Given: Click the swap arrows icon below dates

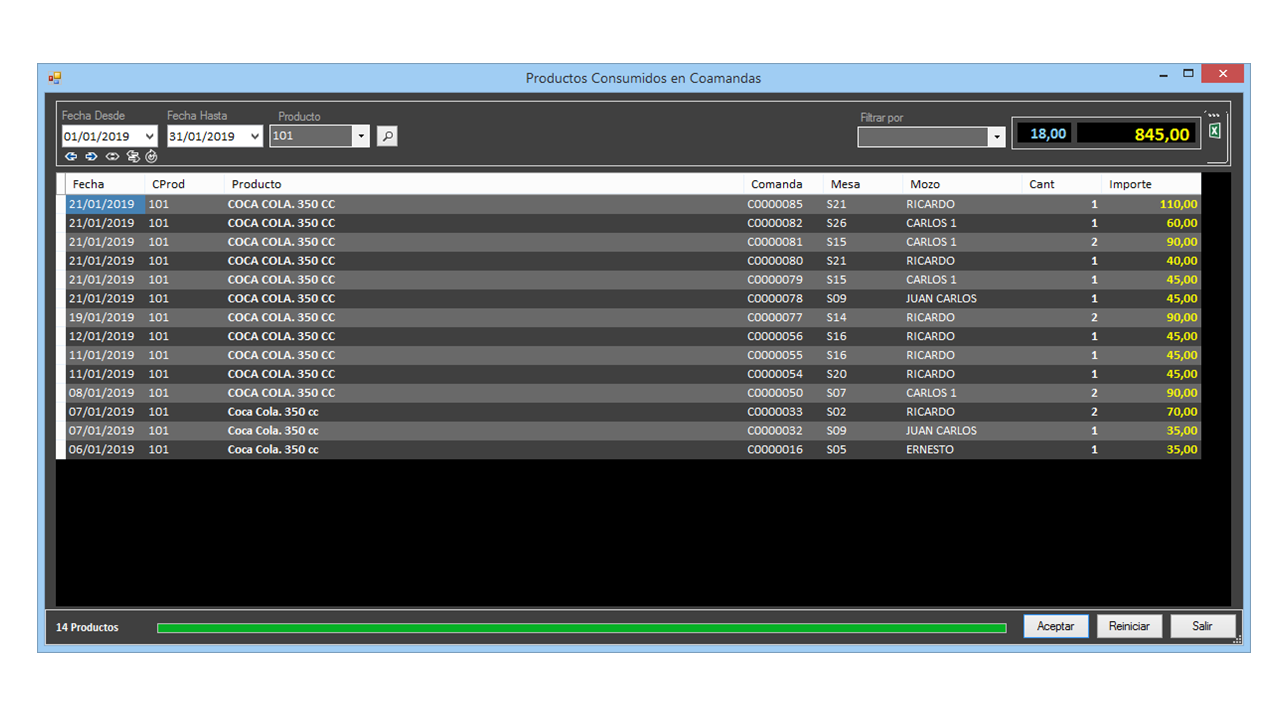Looking at the screenshot, I should click(x=133, y=157).
